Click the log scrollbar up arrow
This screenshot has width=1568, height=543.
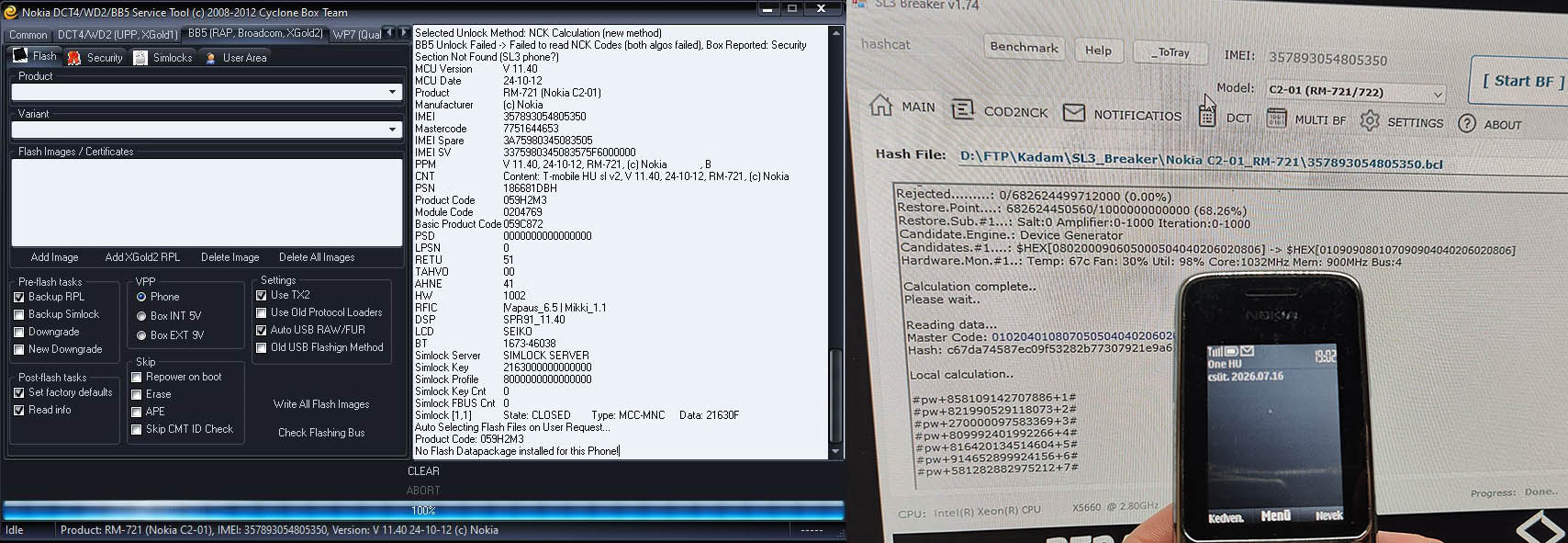click(835, 32)
